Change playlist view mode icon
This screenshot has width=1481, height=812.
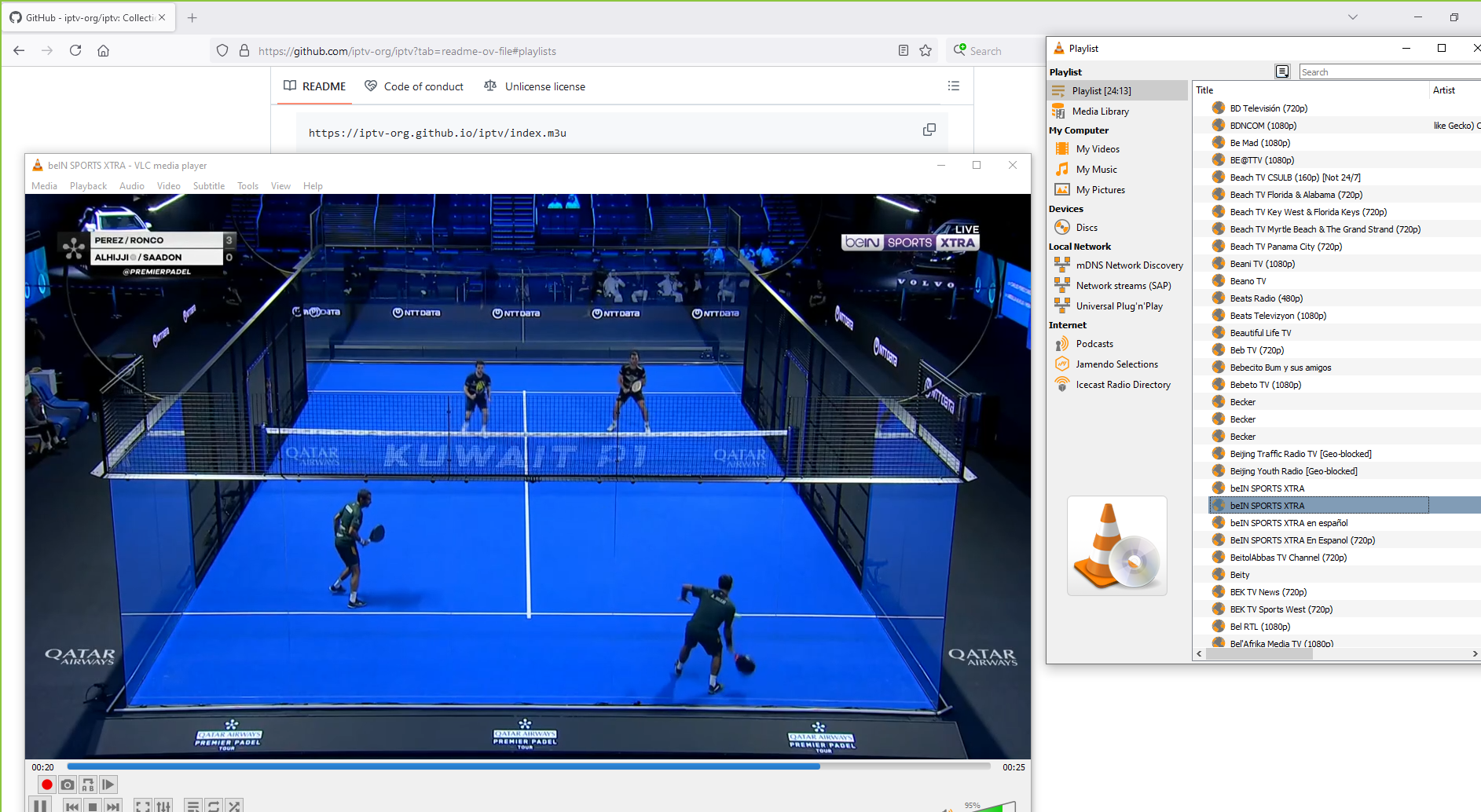point(1282,71)
